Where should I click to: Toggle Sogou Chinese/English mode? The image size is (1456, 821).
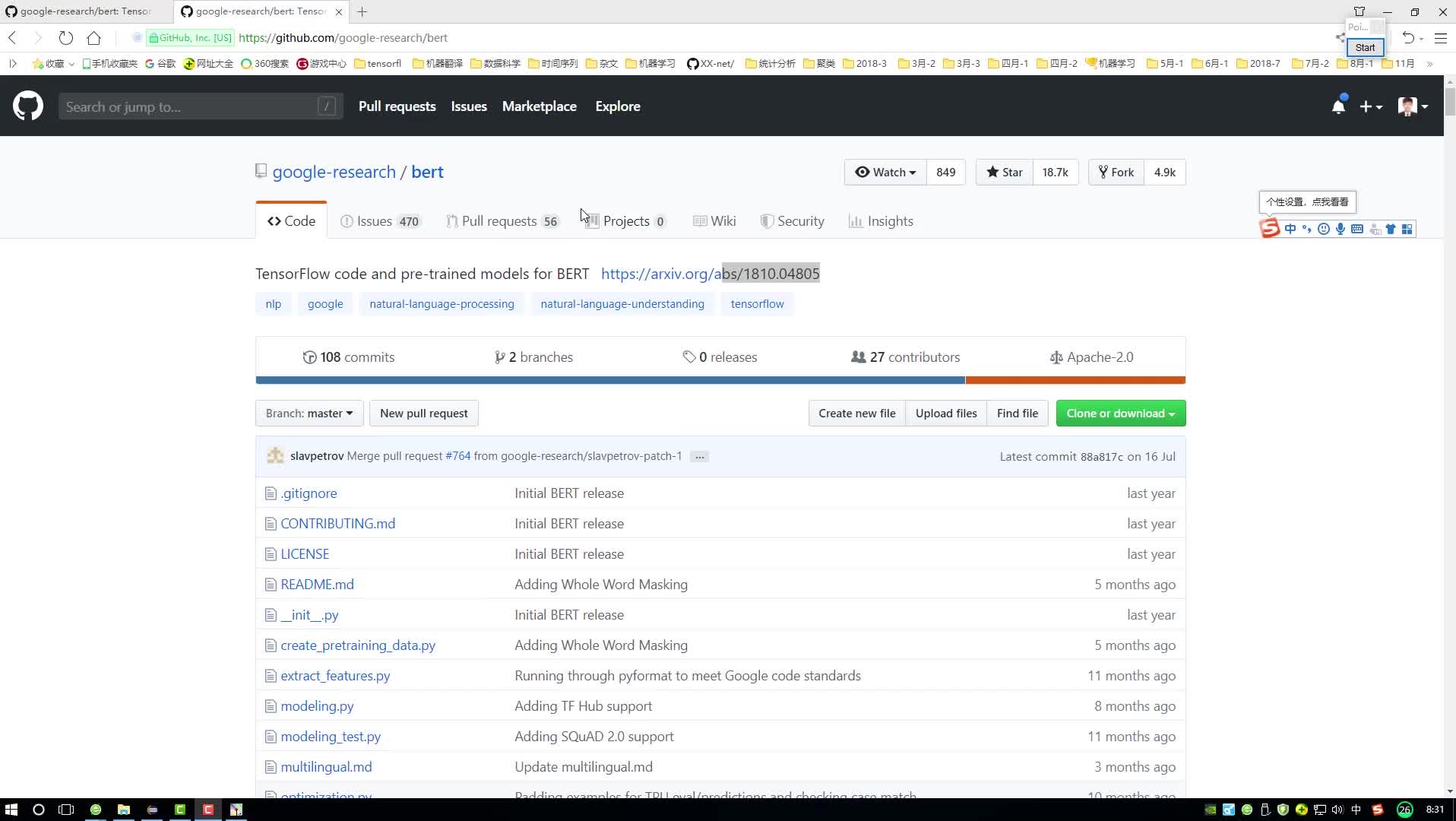(1290, 229)
